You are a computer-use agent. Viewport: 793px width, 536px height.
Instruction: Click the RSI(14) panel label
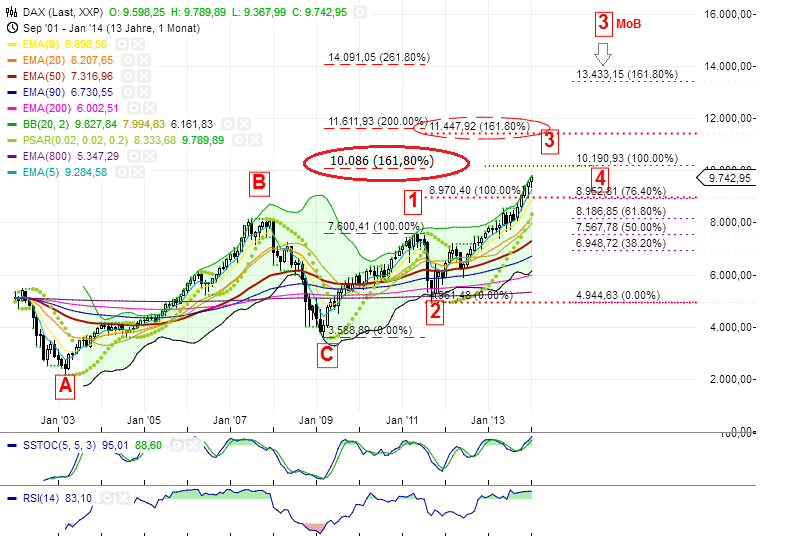pos(41,499)
